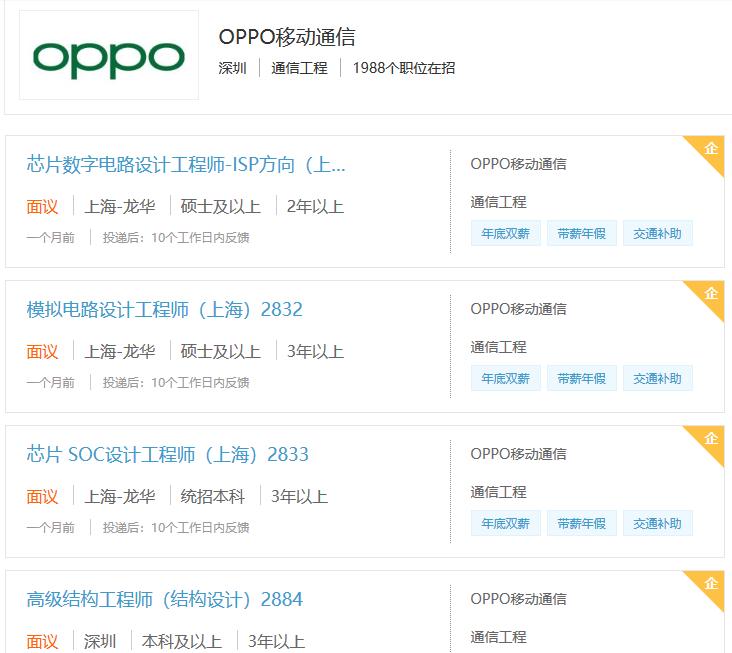Open job 模拟电路设计工程师（上海）2832
This screenshot has width=732, height=653.
(164, 309)
